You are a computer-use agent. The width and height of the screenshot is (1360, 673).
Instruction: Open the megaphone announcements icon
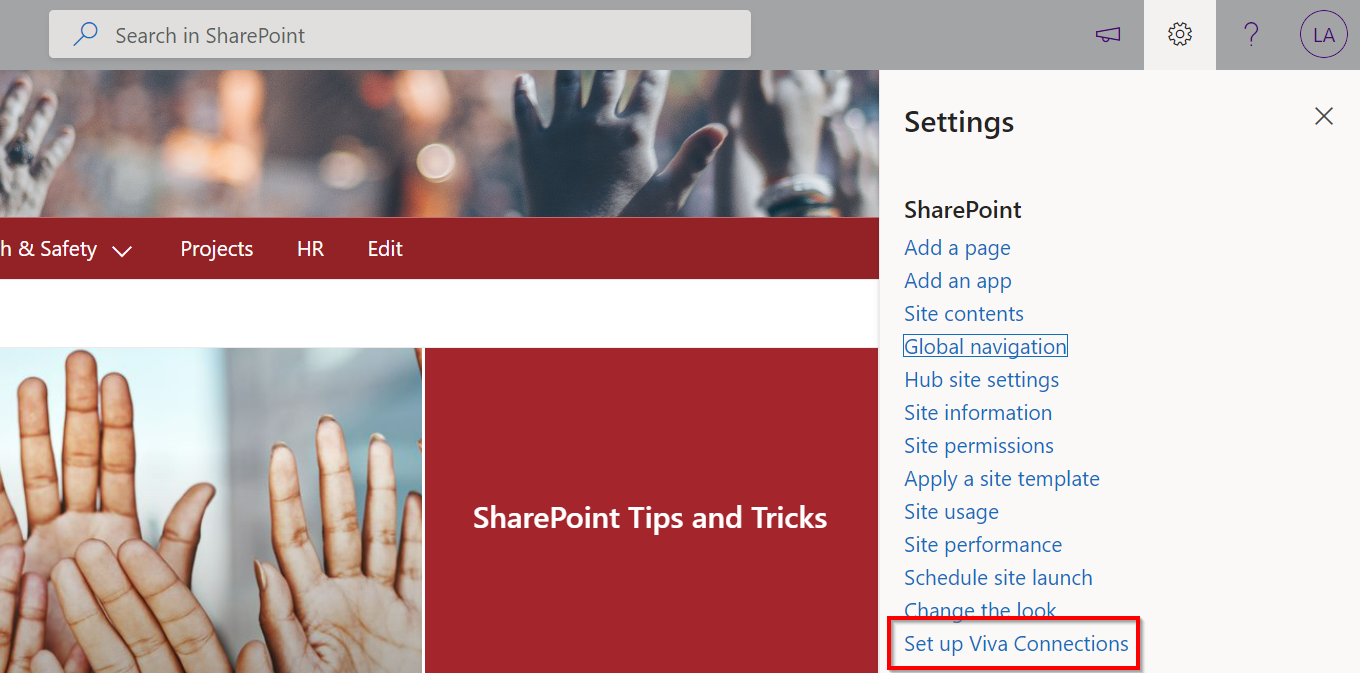pyautogui.click(x=1107, y=35)
